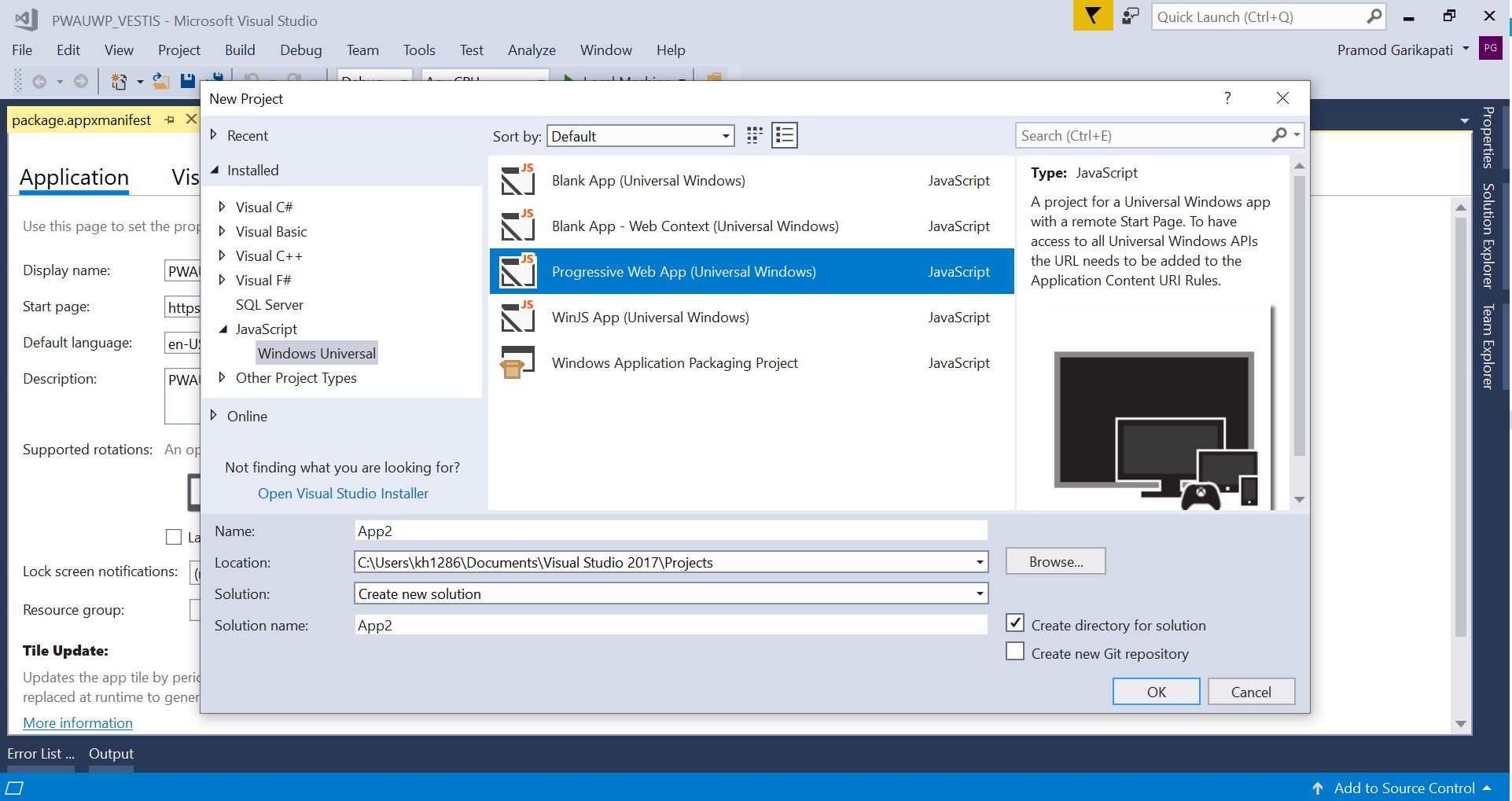Open the Debug menu
The image size is (1512, 801).
click(300, 50)
